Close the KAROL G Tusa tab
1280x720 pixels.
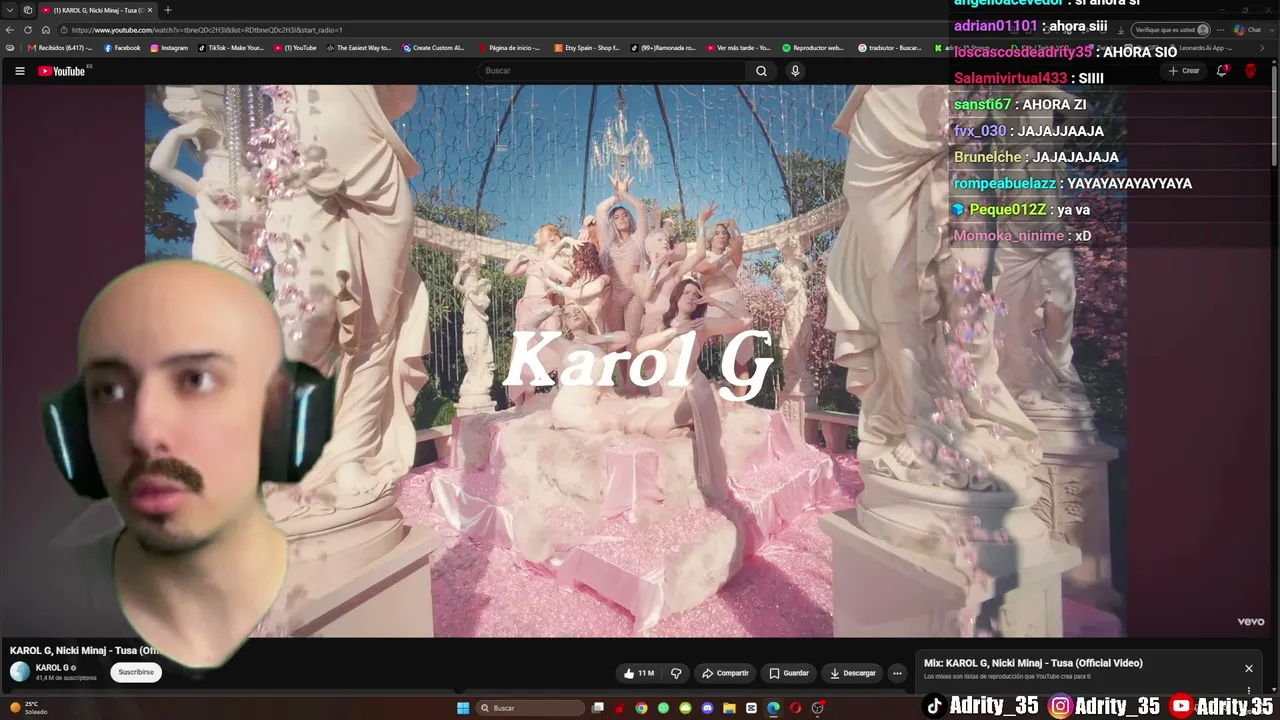coord(149,10)
